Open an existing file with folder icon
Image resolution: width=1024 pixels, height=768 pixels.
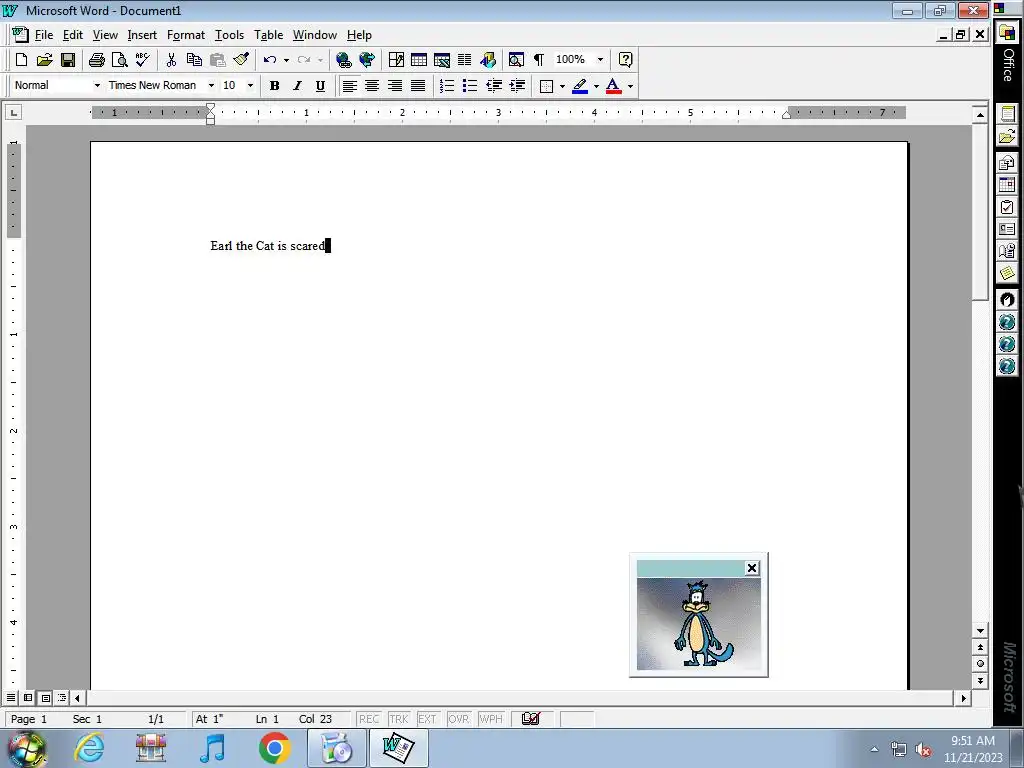point(44,60)
